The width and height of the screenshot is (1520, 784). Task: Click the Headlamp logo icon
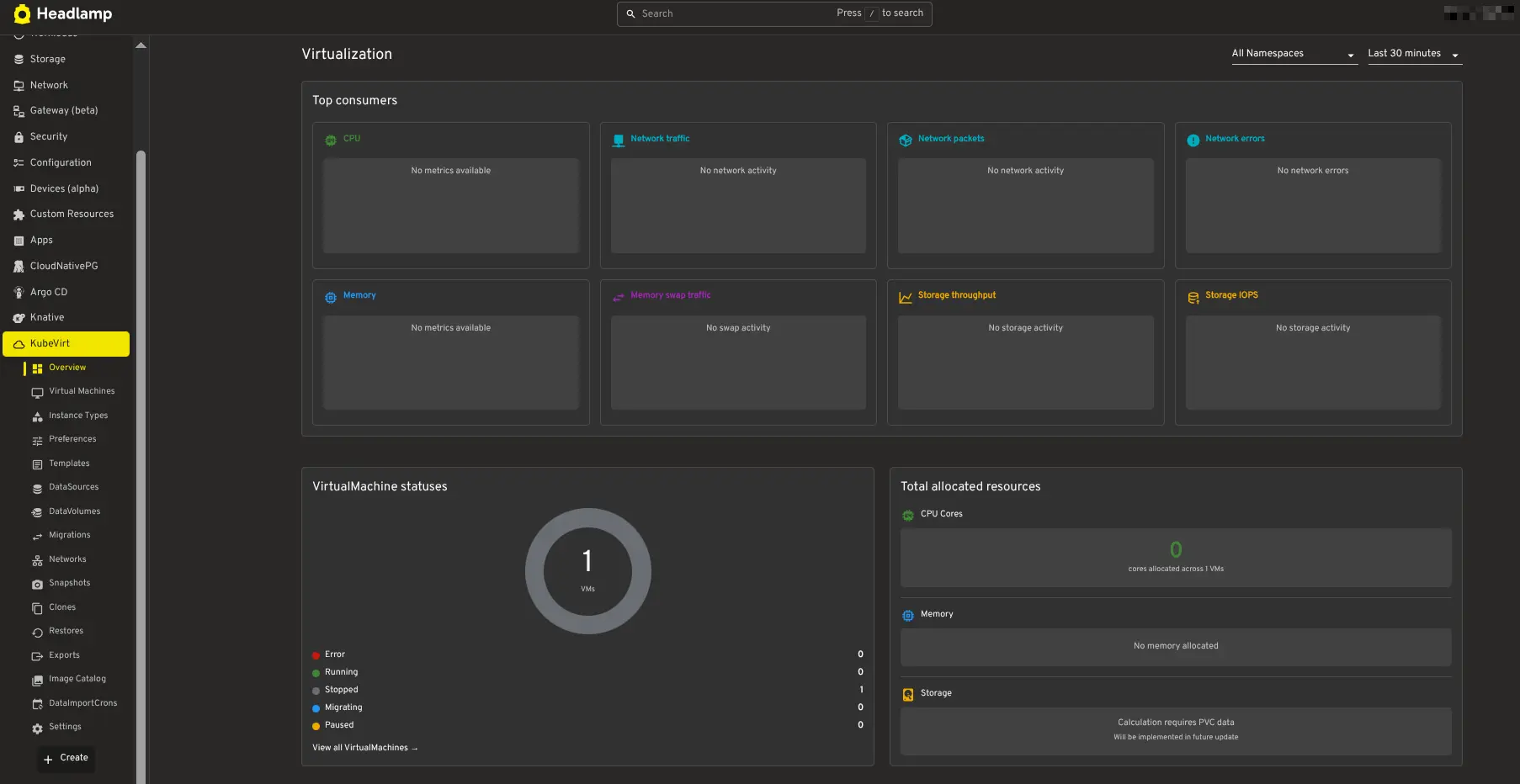click(x=22, y=14)
